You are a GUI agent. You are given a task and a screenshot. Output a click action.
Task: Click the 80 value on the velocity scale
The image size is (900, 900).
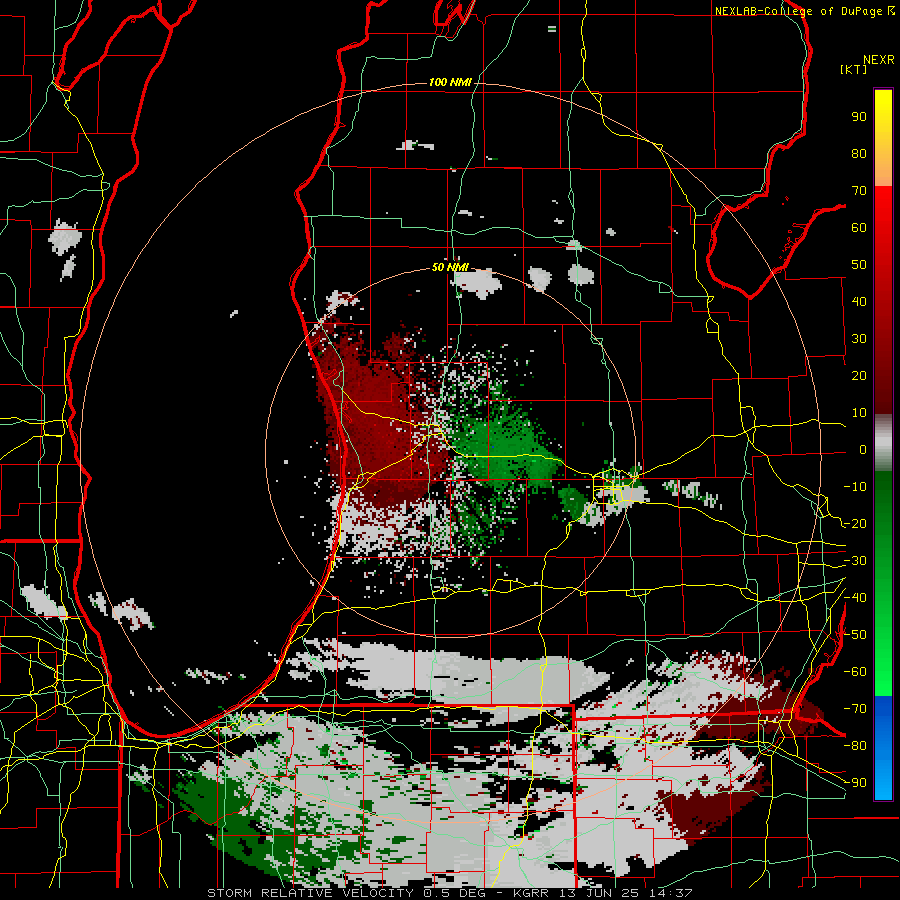click(x=859, y=154)
